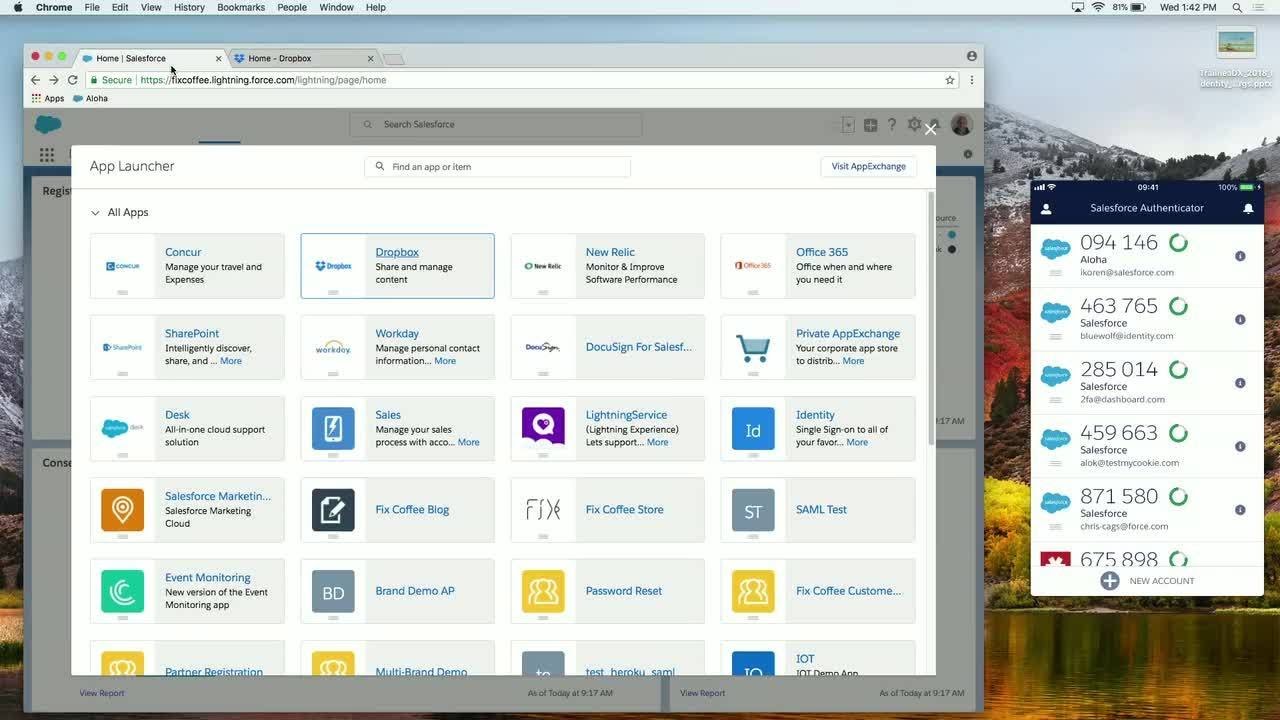Screen dimensions: 1280x720
Task: Open the LightningService heart icon
Action: [x=543, y=428]
